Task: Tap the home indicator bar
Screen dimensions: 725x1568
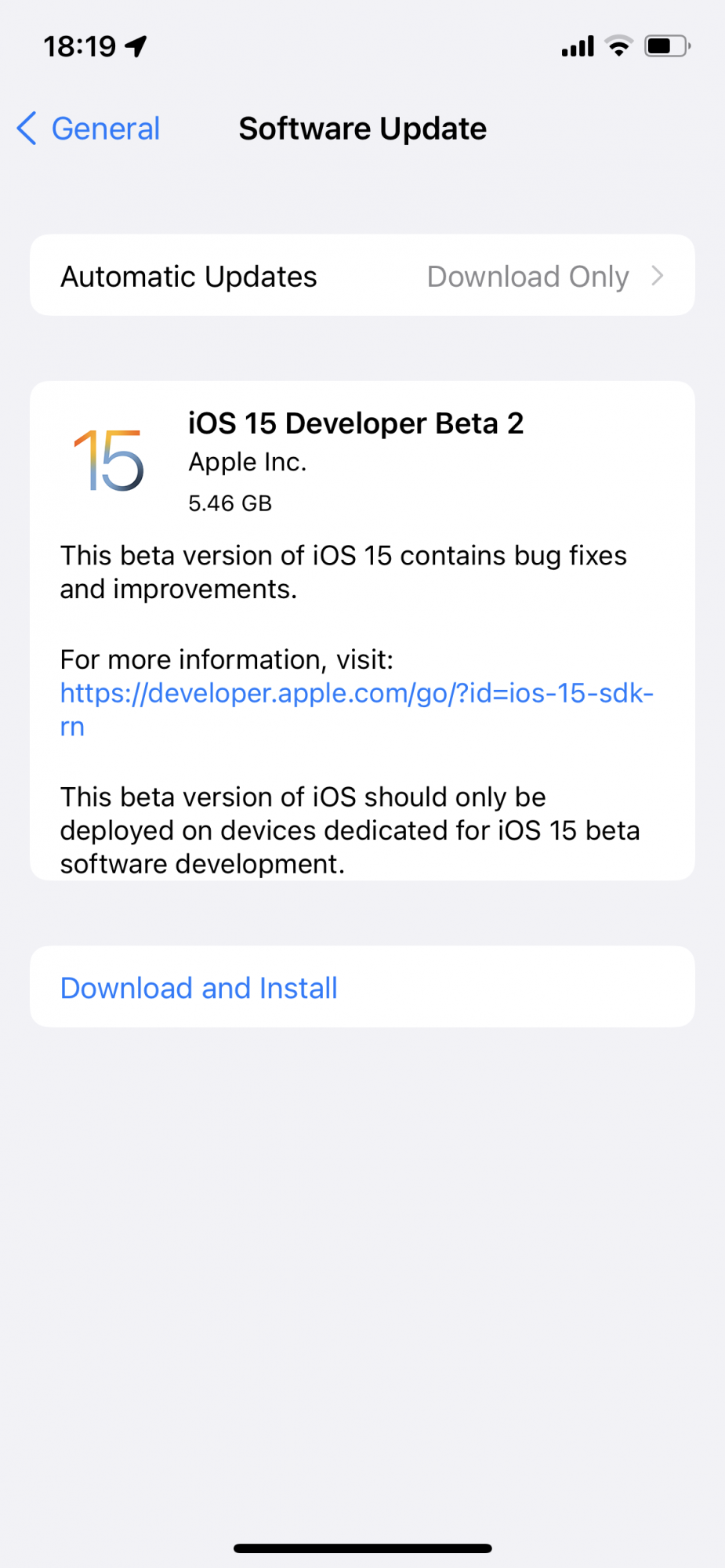Action: pos(362,1548)
